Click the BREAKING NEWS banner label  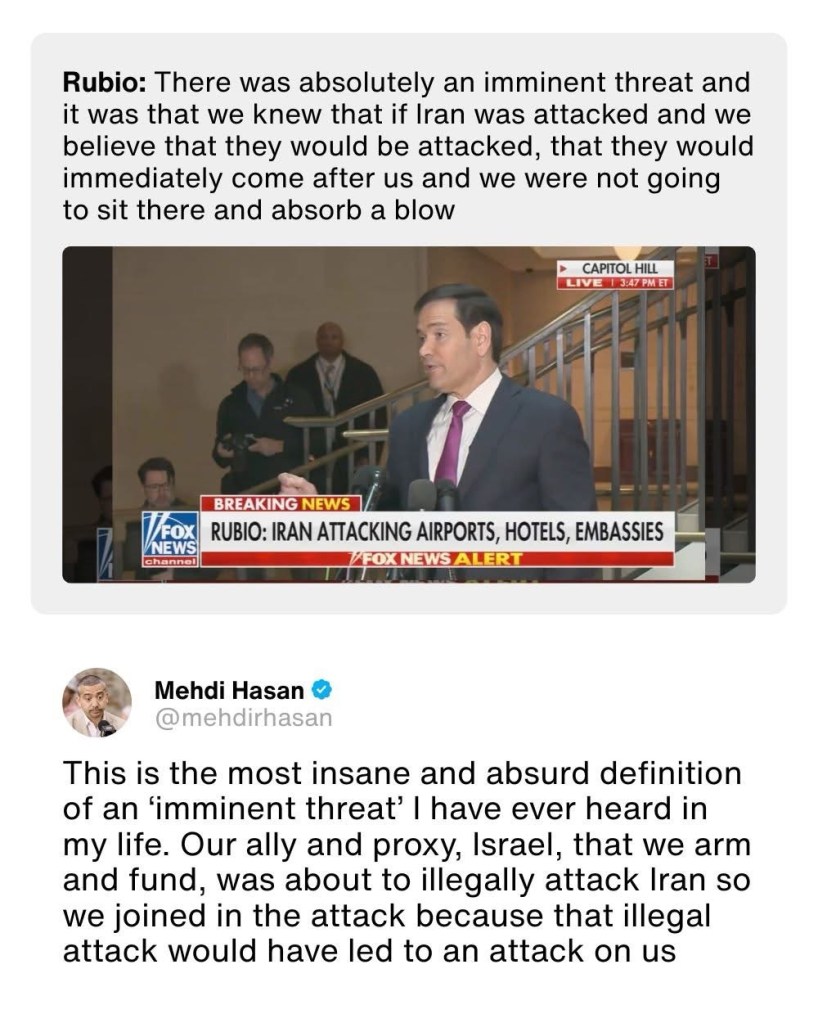[282, 504]
